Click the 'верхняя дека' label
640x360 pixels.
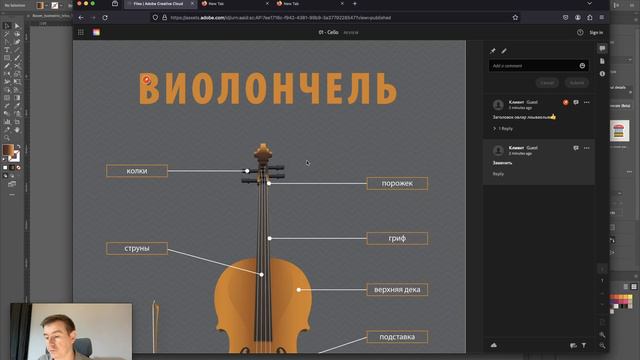[397, 290]
